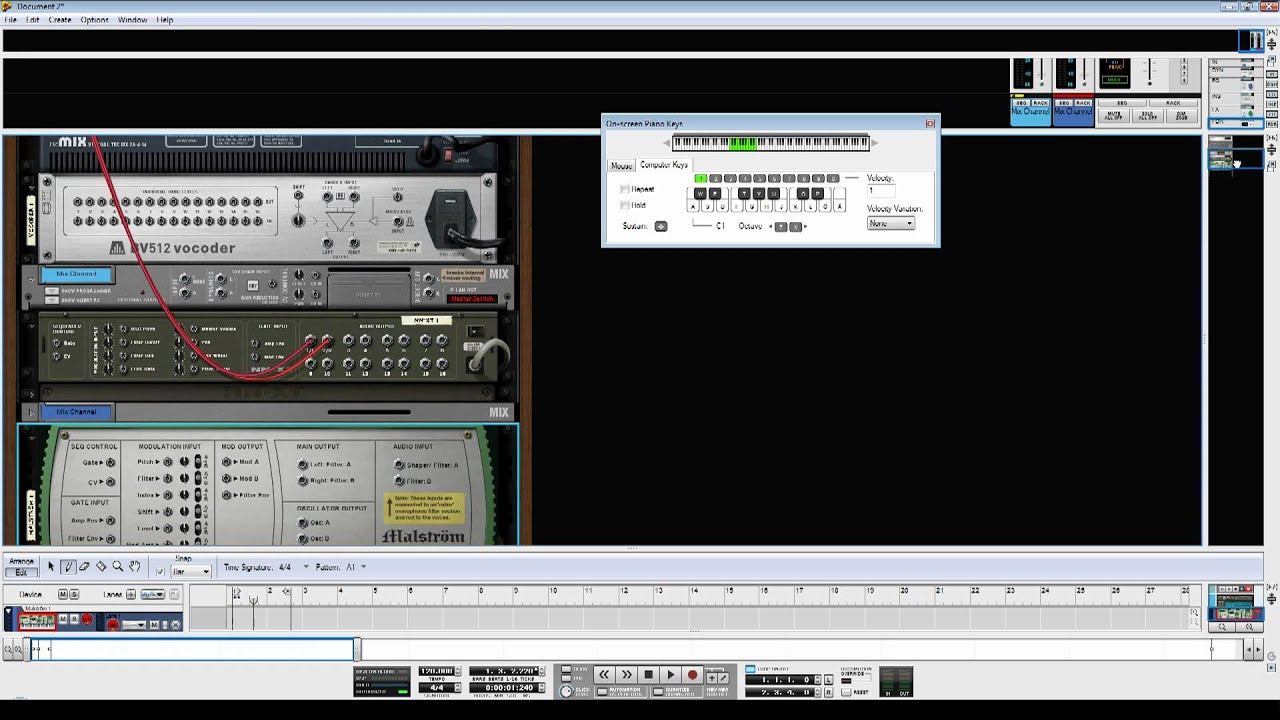
Task: Click the sequencer overview navigator thumbnail
Action: tap(1235, 603)
